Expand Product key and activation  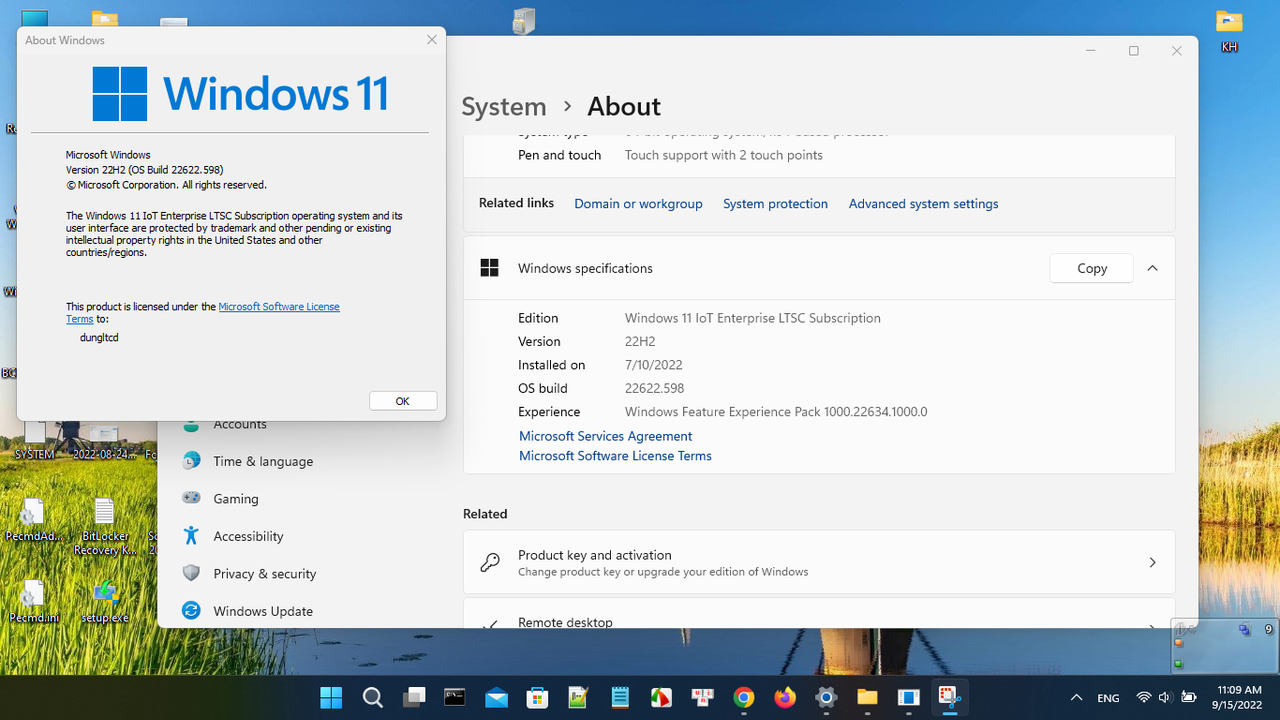(818, 561)
